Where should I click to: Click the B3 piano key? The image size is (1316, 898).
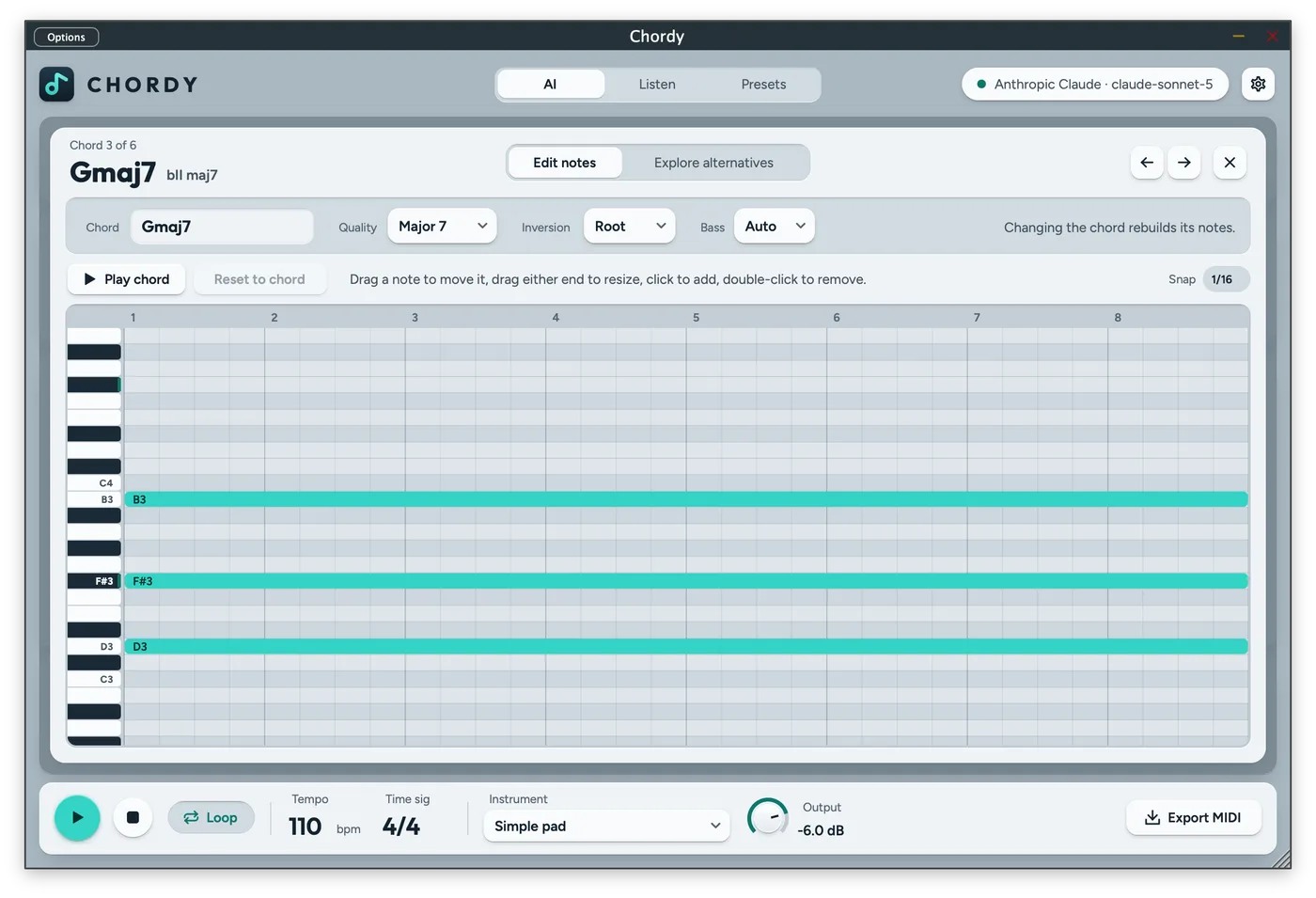click(94, 499)
